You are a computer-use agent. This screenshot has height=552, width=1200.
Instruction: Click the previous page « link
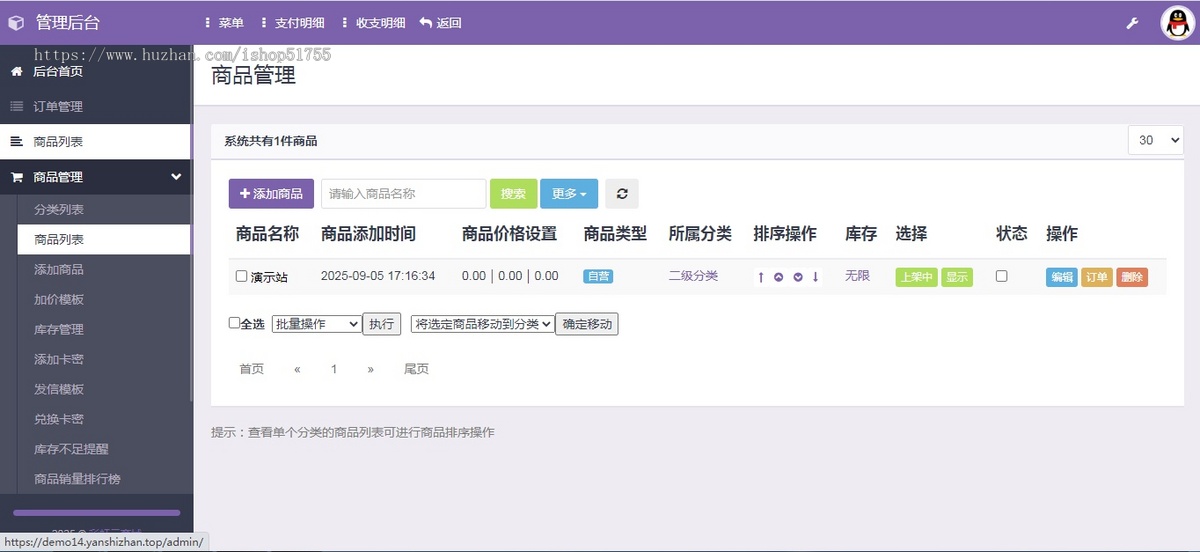297,369
